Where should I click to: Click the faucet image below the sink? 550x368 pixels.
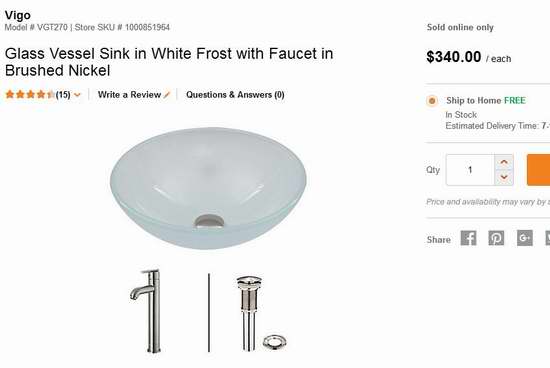[147, 311]
